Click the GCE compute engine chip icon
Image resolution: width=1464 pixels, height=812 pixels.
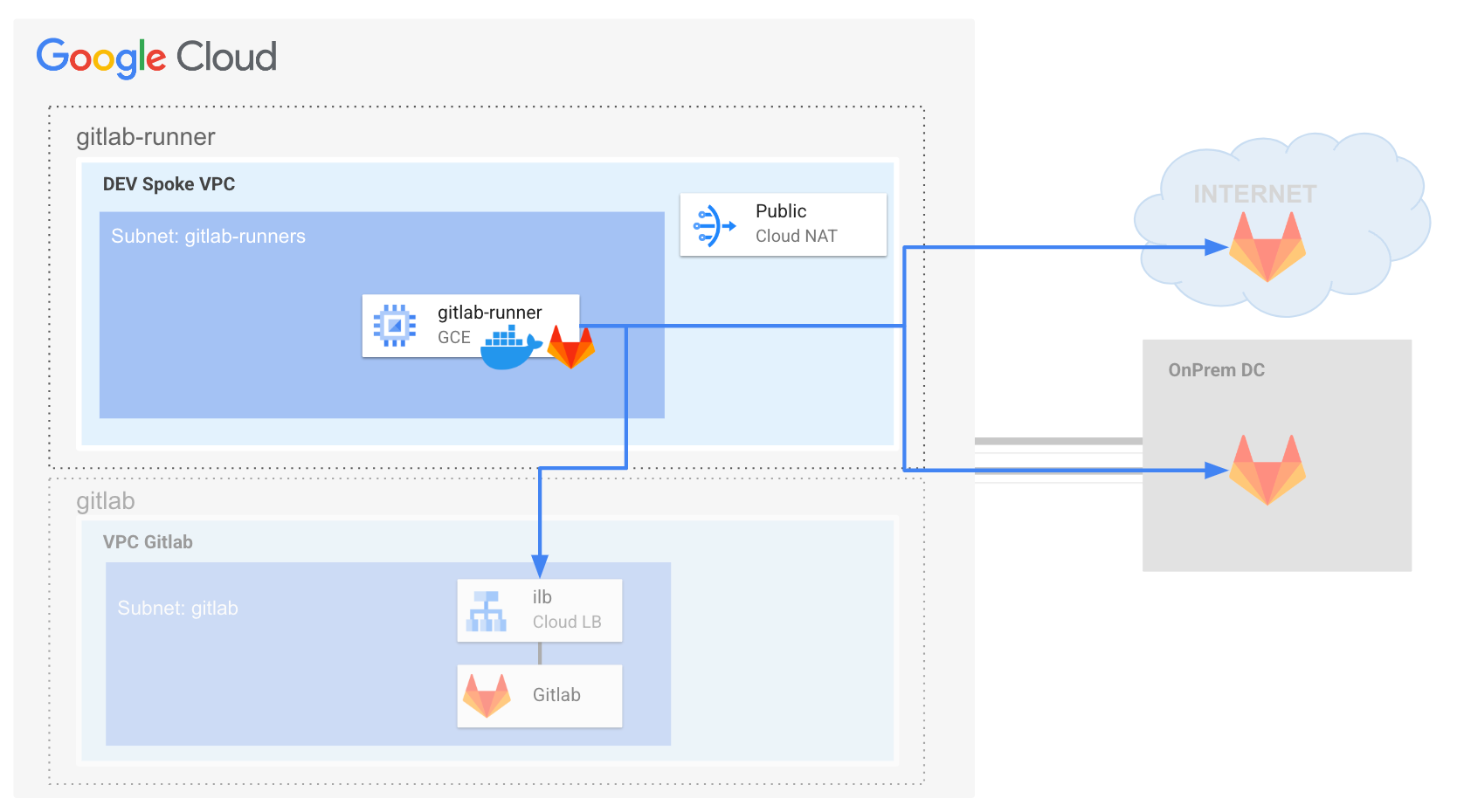(x=395, y=326)
